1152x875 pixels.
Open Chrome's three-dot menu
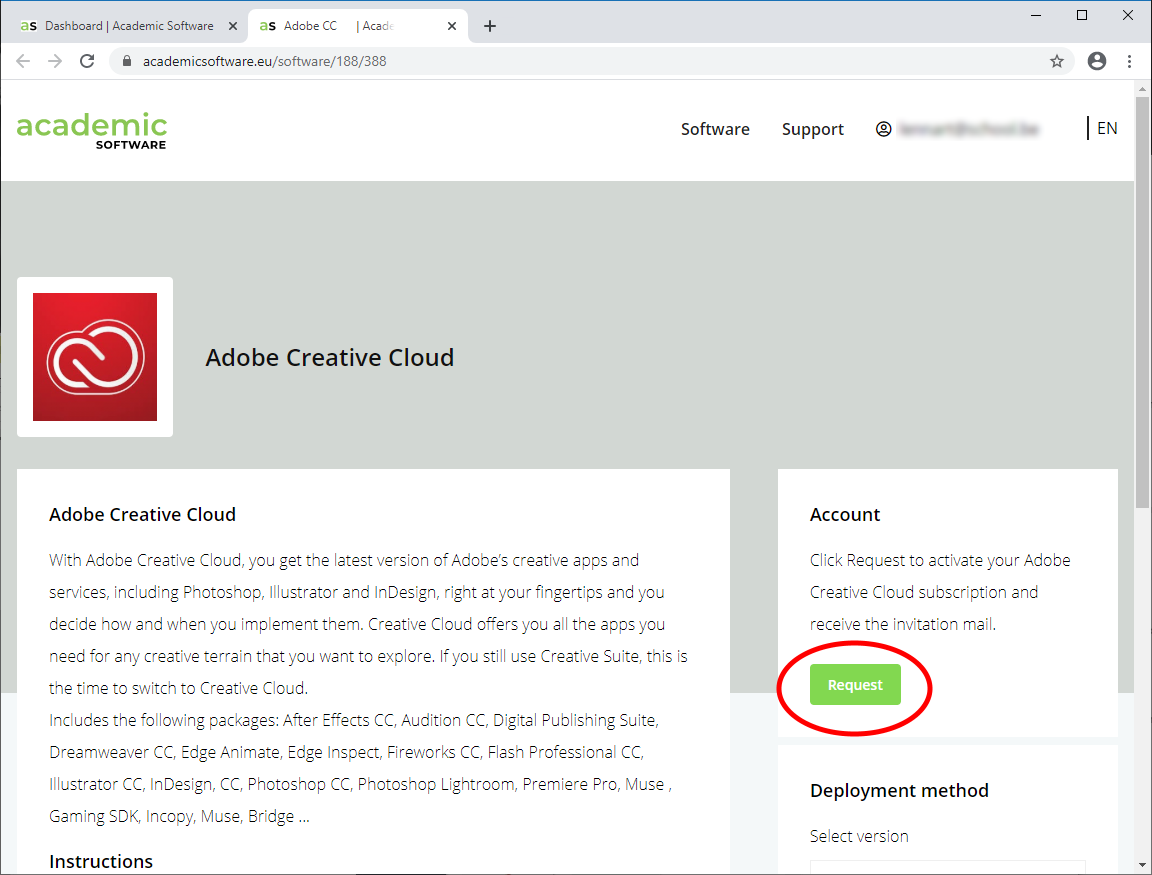click(x=1130, y=61)
